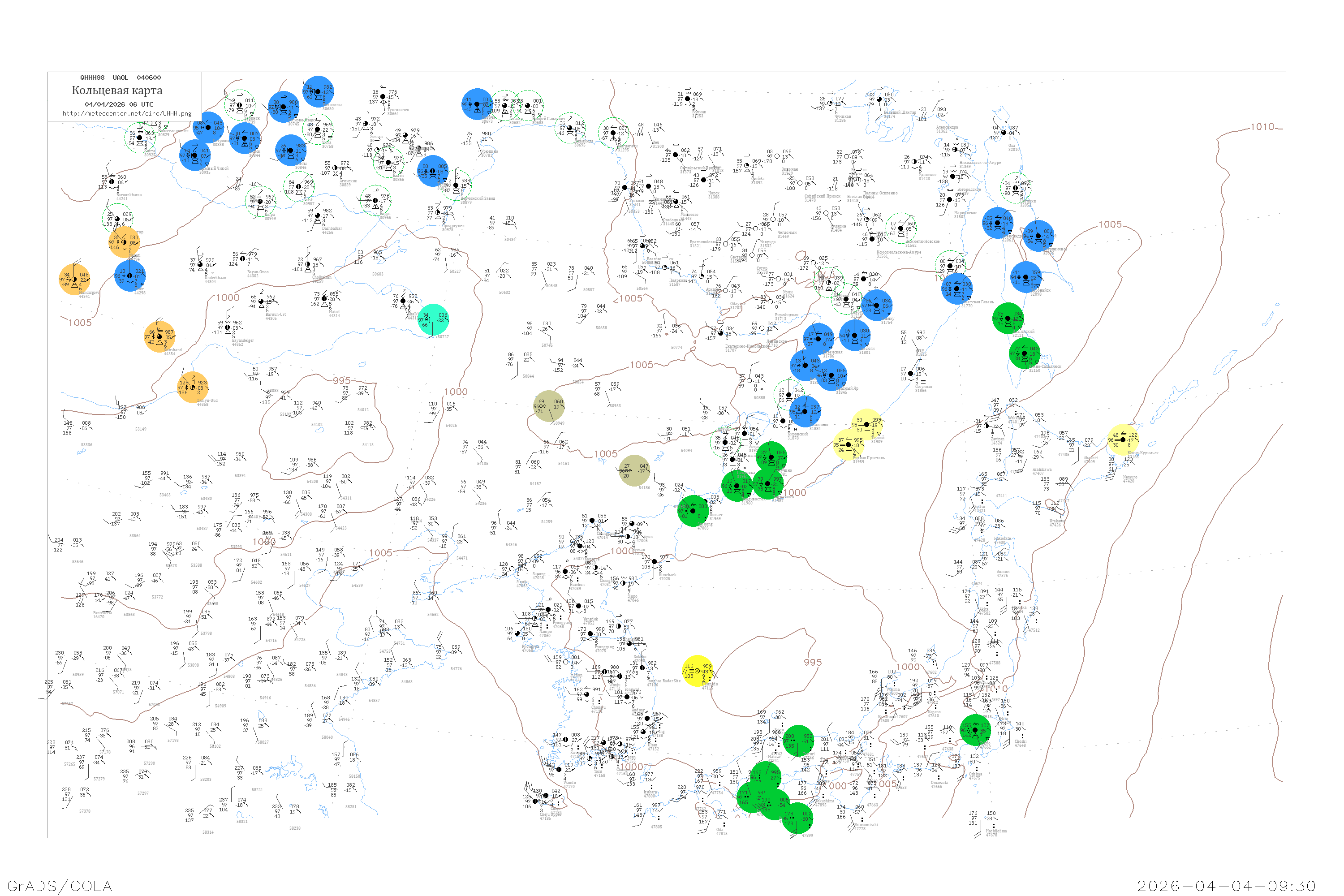Select the '1000' isobar label near Underkhaan
This screenshot has height=896, width=1344.
228,298
